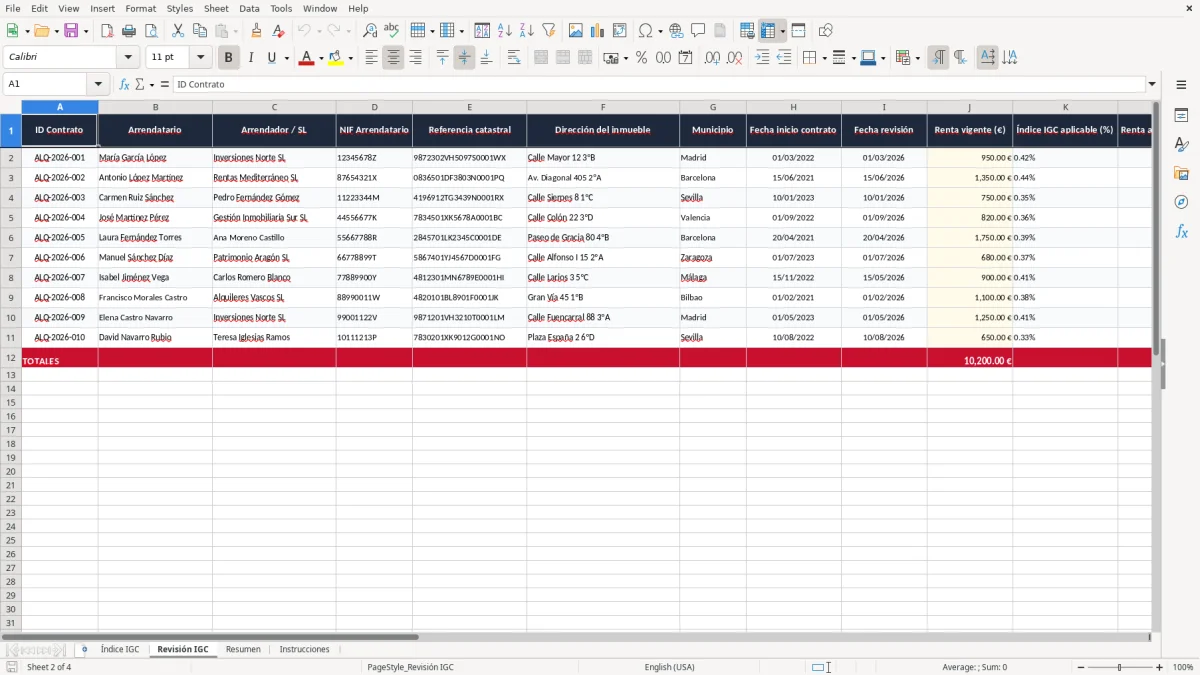The image size is (1200, 675).
Task: Open the sidebar Navigator compass icon
Action: 1181,202
